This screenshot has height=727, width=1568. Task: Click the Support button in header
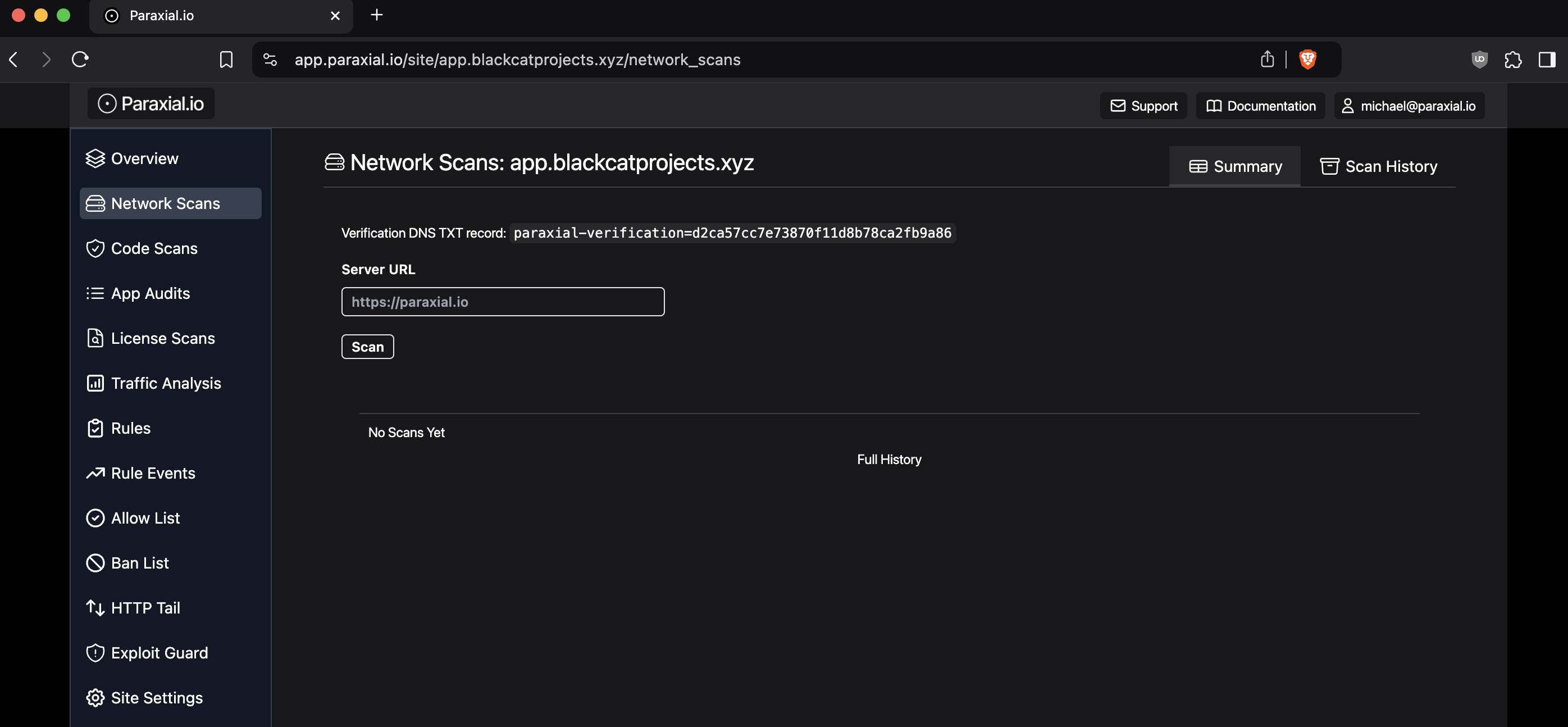(1143, 106)
